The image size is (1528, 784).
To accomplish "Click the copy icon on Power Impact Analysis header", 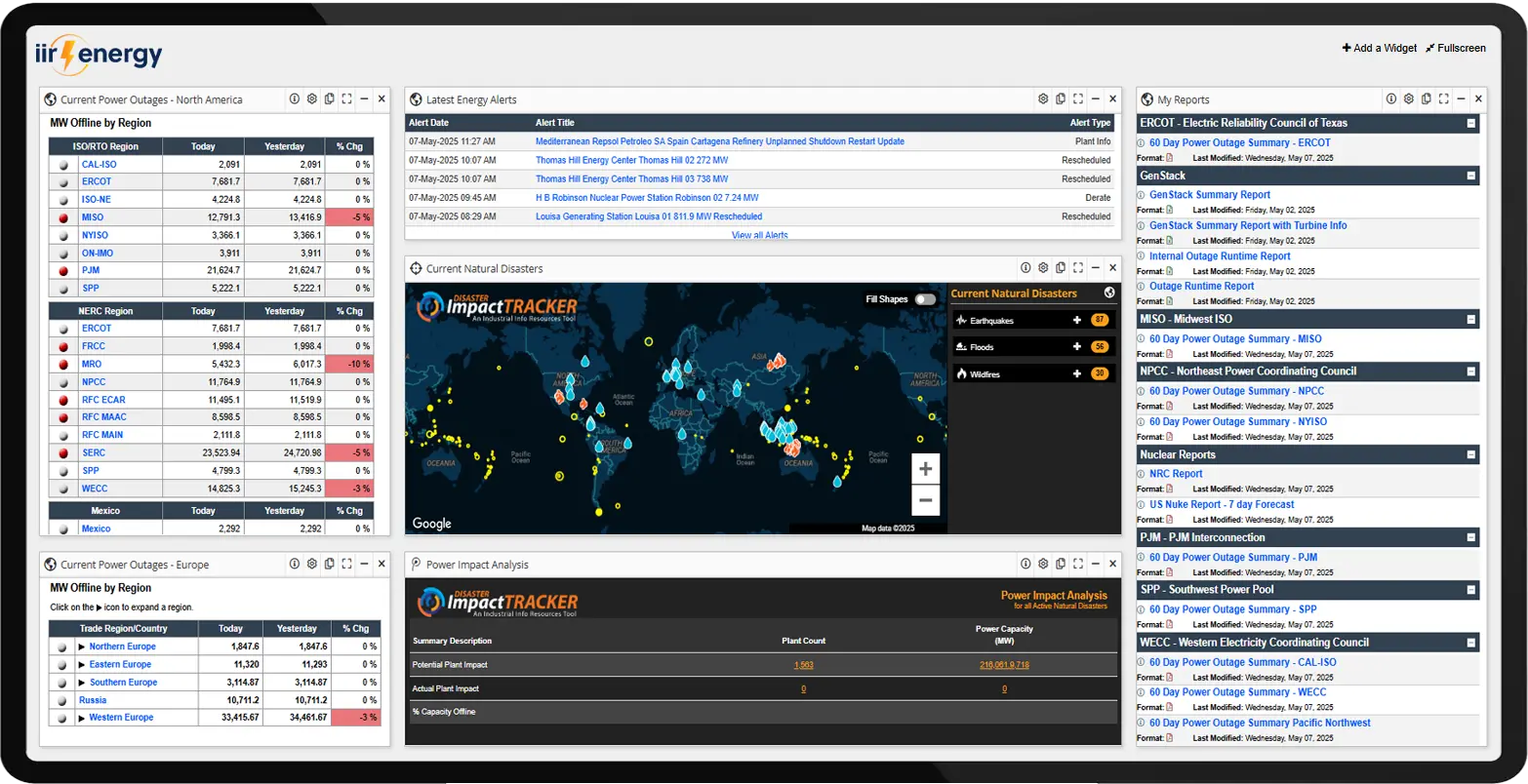I will (1061, 564).
